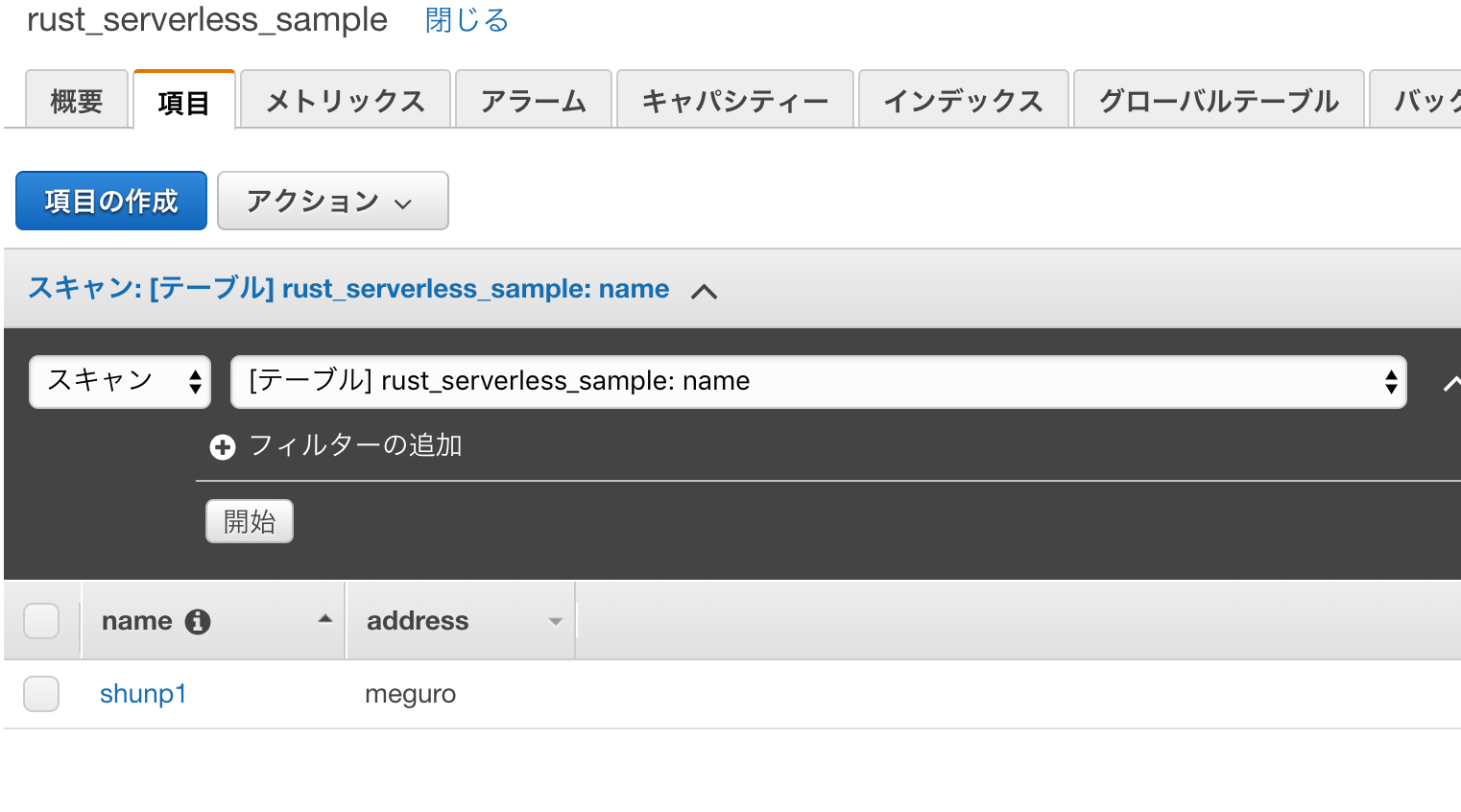Switch to the メトリックス tab
This screenshot has height=812, width=1461.
coord(345,99)
